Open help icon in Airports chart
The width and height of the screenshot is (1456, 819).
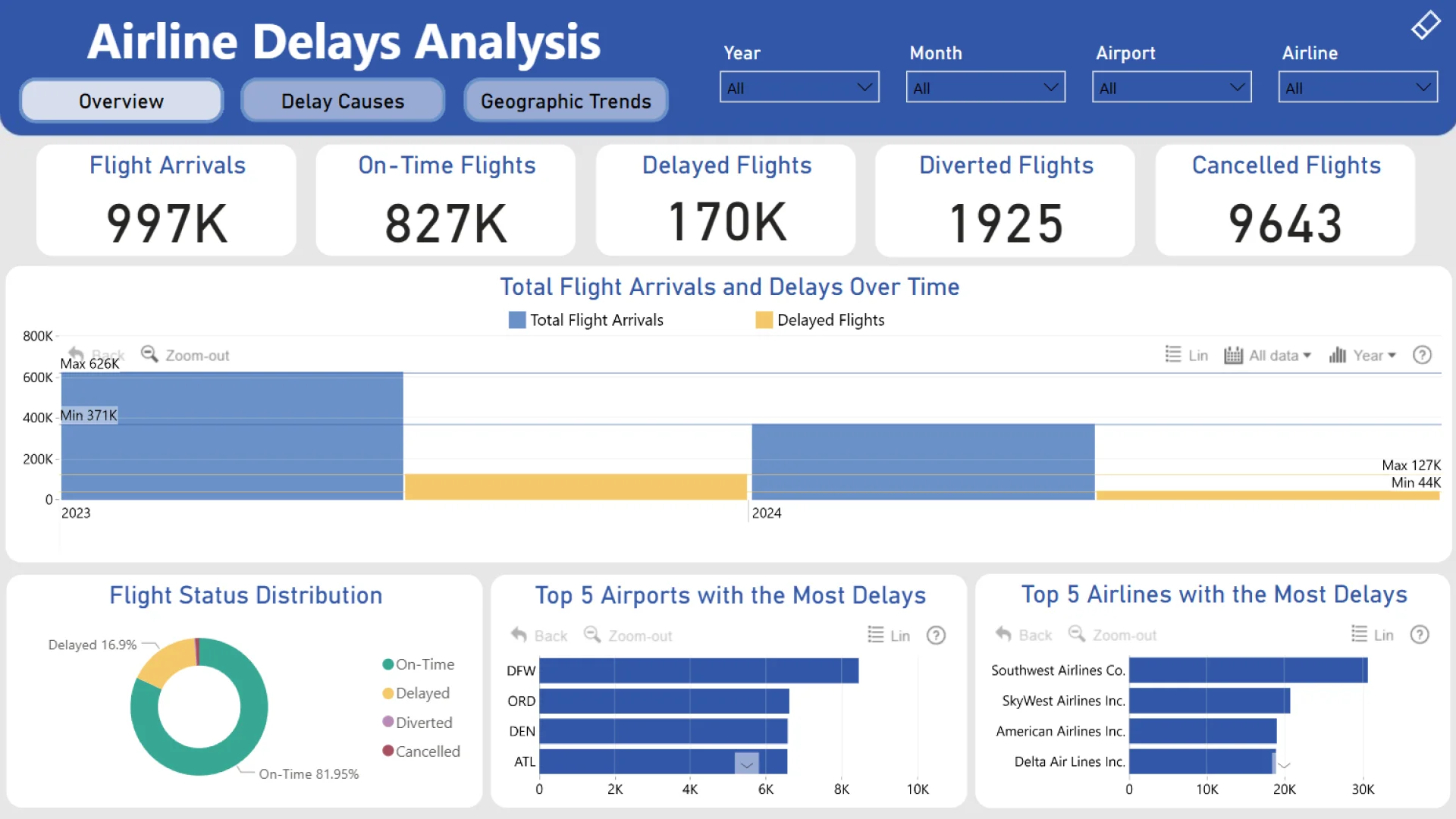point(936,635)
